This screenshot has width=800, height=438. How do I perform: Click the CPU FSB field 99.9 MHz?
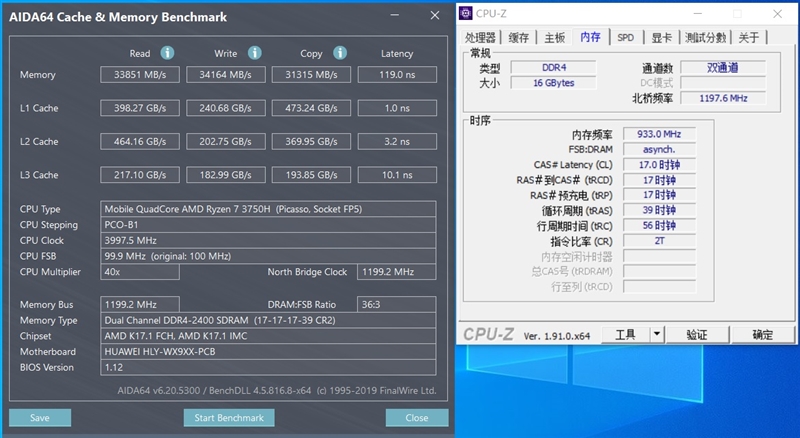coord(268,256)
